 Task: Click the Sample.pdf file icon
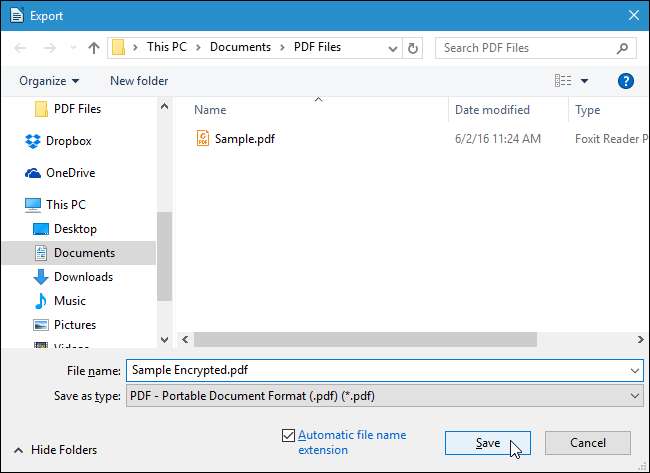(x=203, y=139)
